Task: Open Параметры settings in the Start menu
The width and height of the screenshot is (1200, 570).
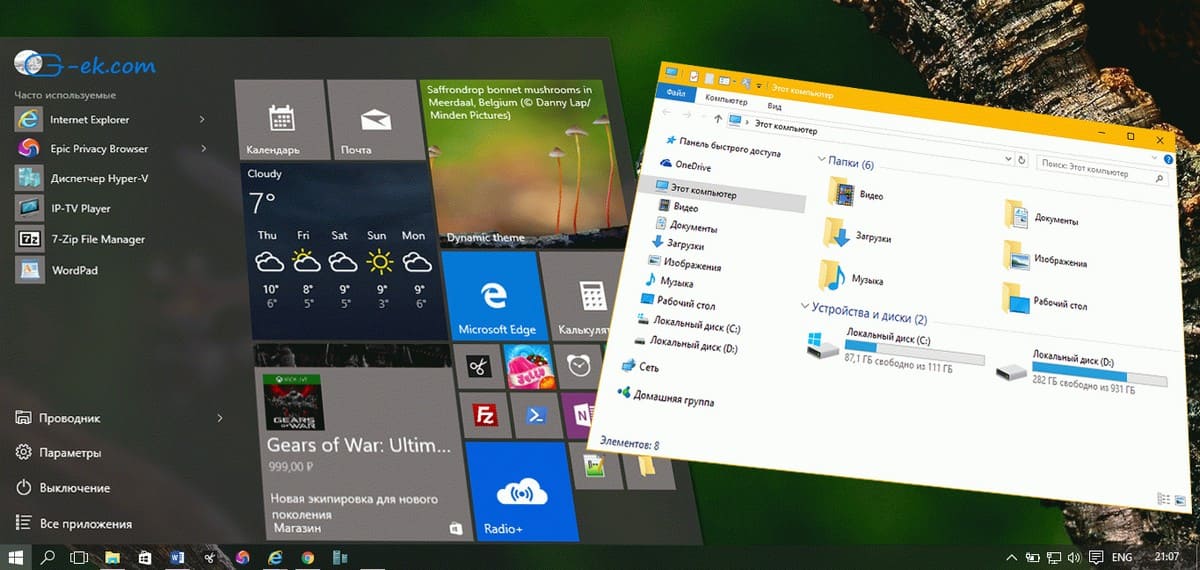Action: click(x=58, y=453)
